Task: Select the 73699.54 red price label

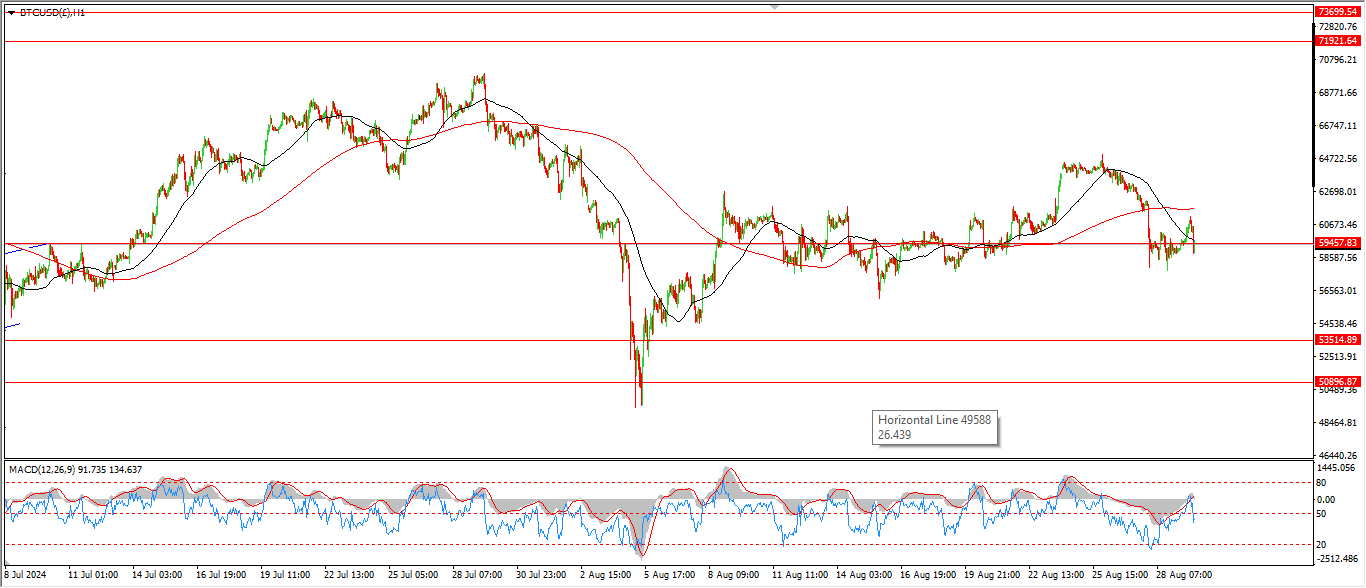Action: click(1338, 11)
